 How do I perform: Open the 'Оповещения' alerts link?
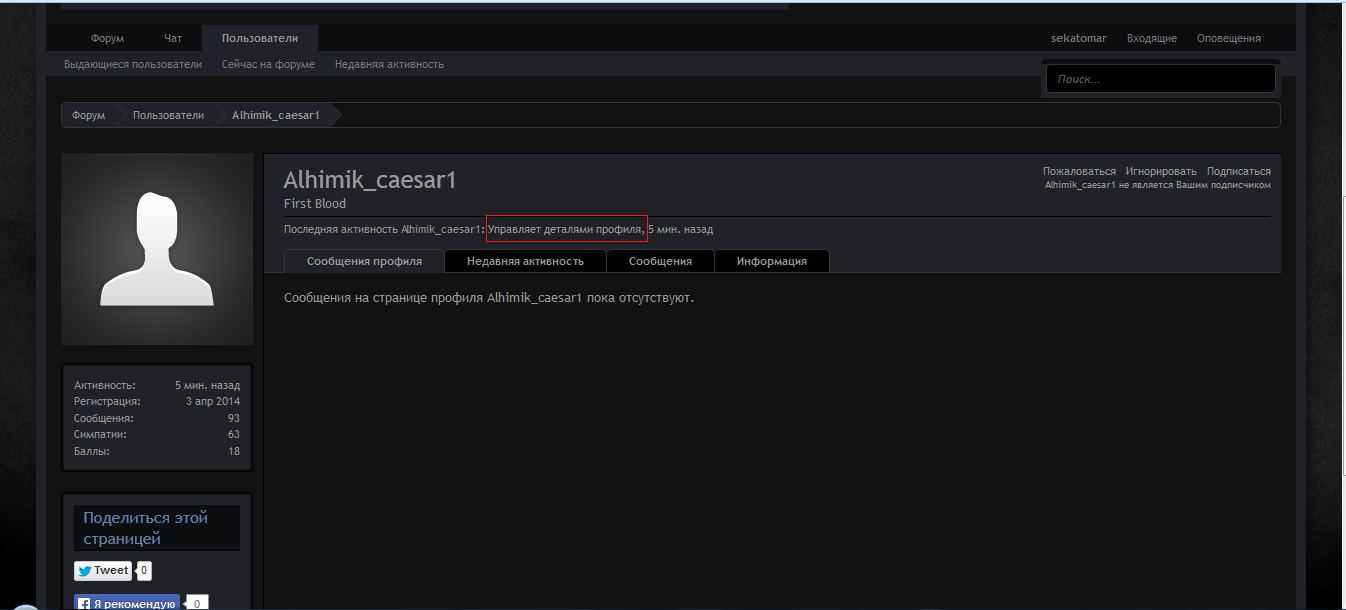(1228, 38)
